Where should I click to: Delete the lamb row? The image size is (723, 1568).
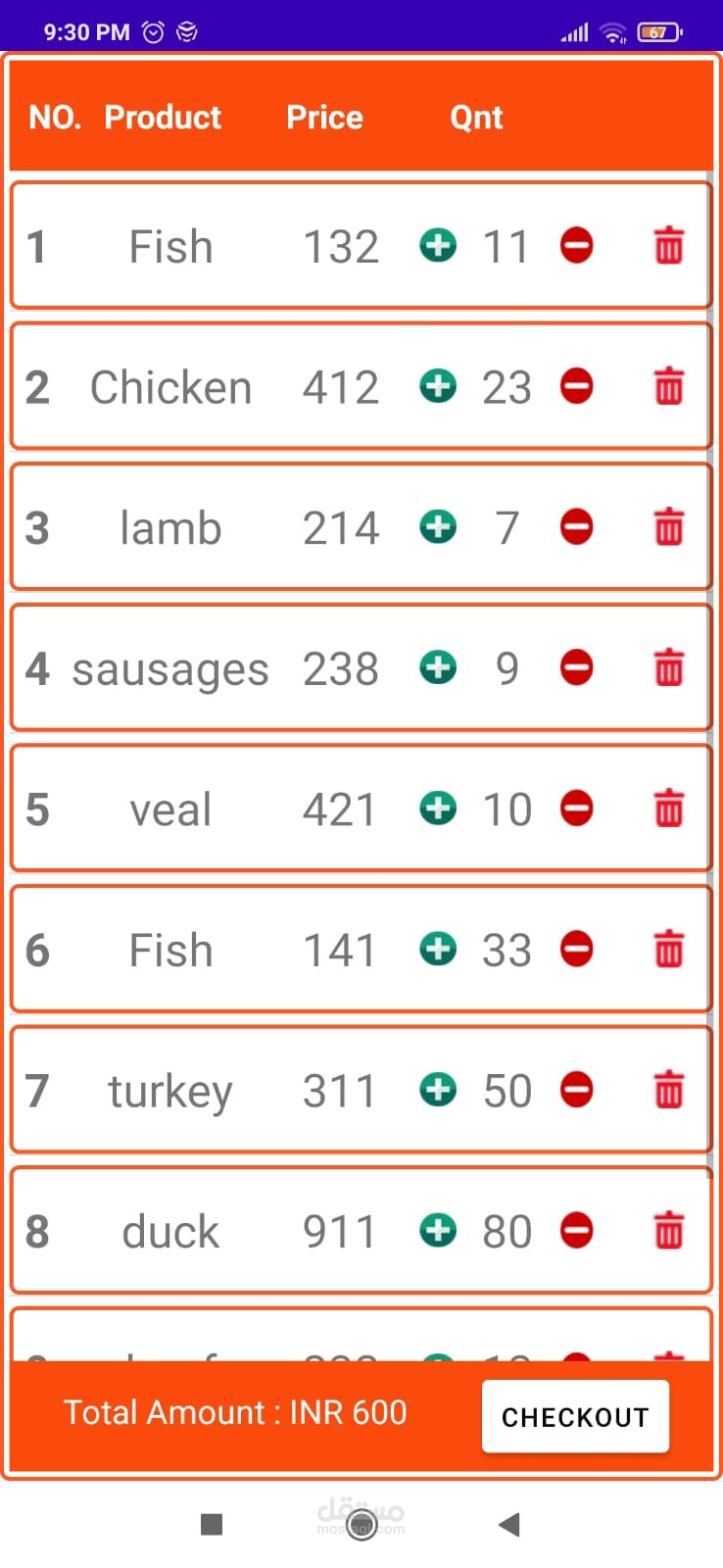point(669,527)
